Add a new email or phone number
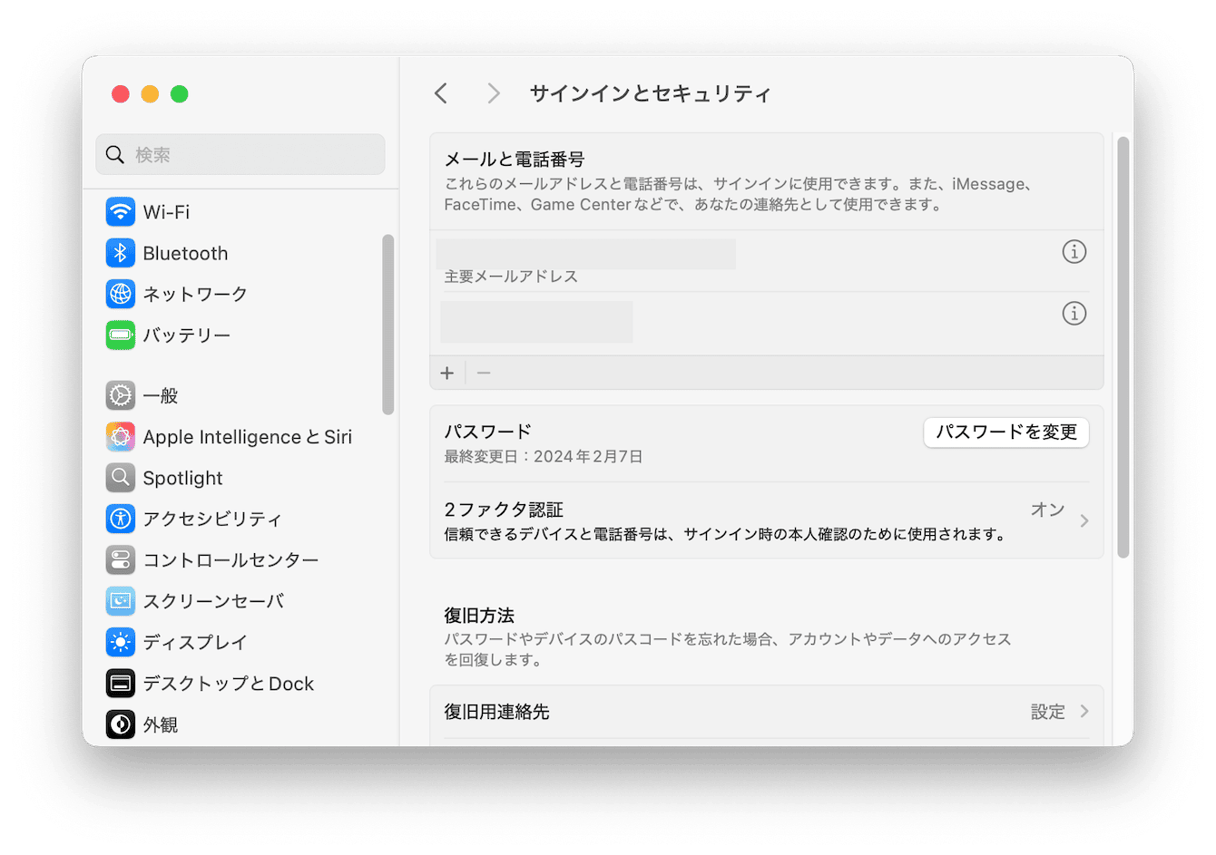 click(x=447, y=372)
